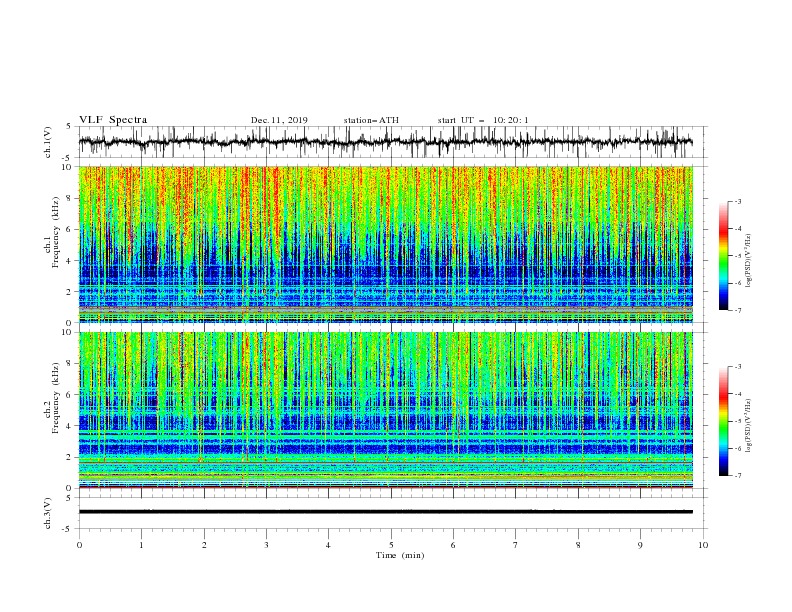The width and height of the screenshot is (792, 612).
Task: Click the ch.2 spectrogram plot
Action: 386,410
